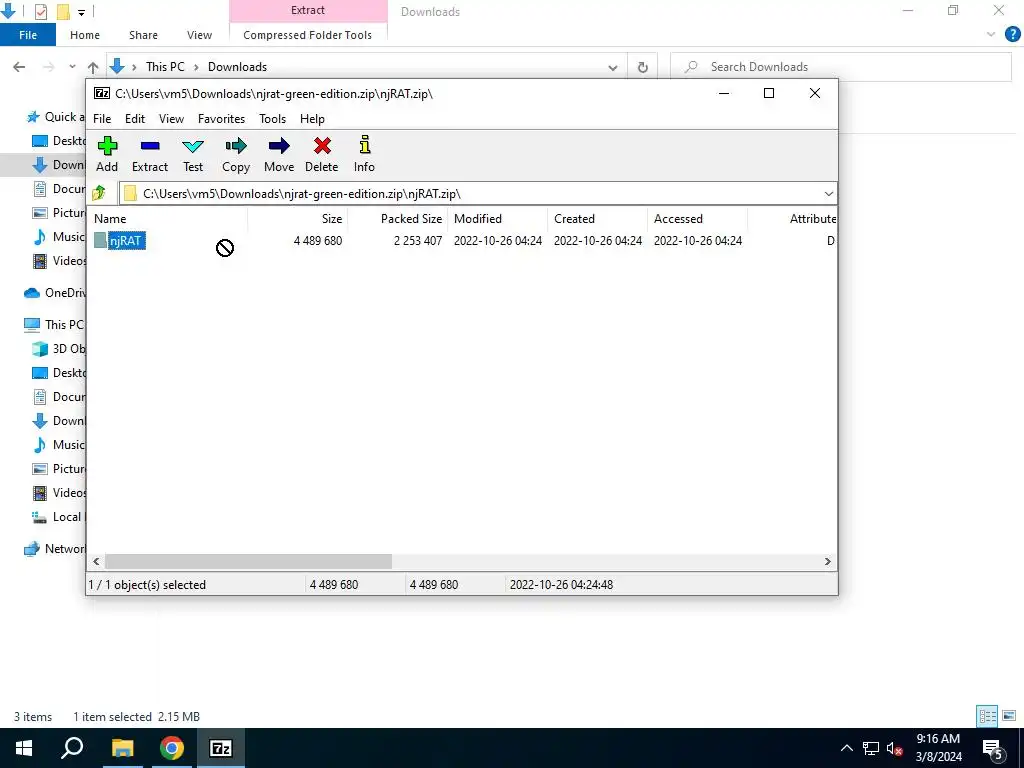Image resolution: width=1024 pixels, height=768 pixels.
Task: Open the Compressed Folder Tools tab
Action: pos(308,35)
